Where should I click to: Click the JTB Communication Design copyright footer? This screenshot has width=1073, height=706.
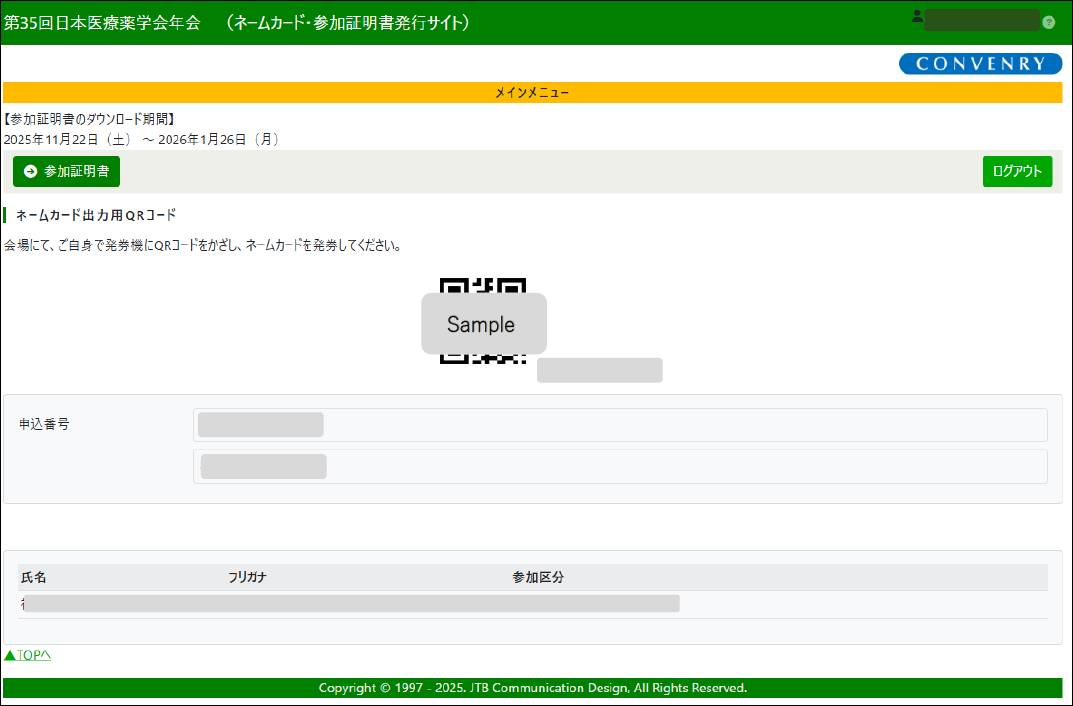pos(532,688)
